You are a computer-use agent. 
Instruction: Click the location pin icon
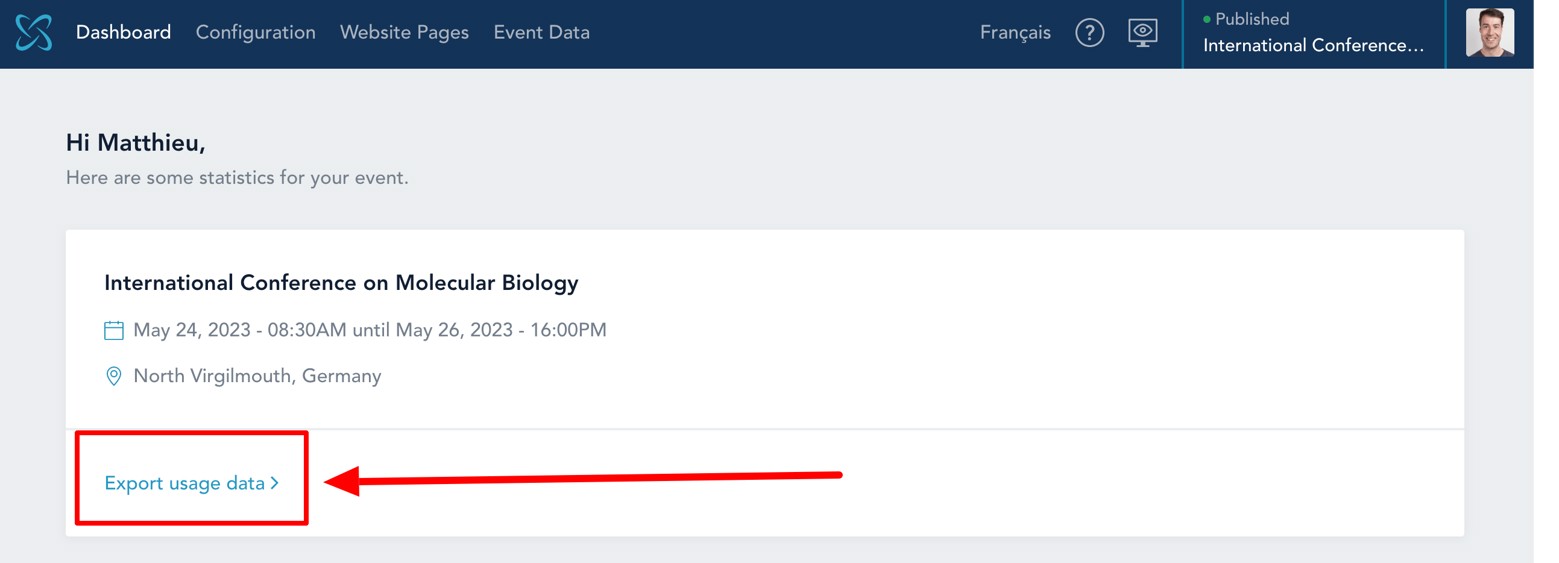pyautogui.click(x=114, y=377)
